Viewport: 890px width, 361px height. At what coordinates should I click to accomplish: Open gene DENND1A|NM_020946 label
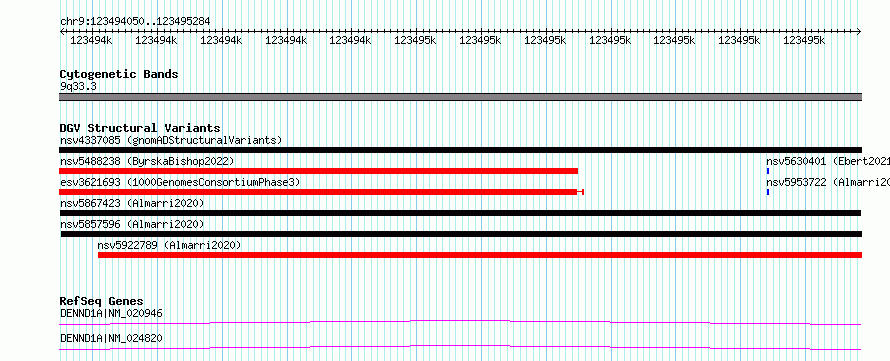(x=111, y=313)
